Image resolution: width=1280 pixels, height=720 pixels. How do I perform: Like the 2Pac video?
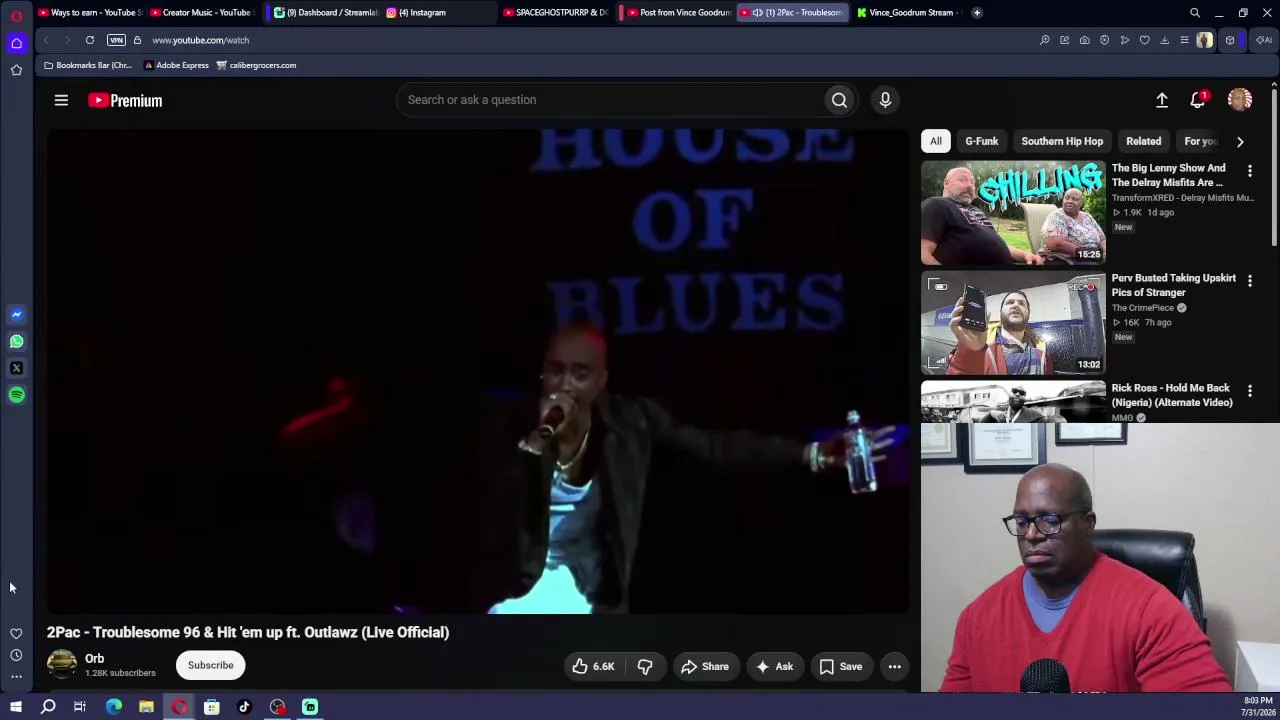pyautogui.click(x=592, y=666)
